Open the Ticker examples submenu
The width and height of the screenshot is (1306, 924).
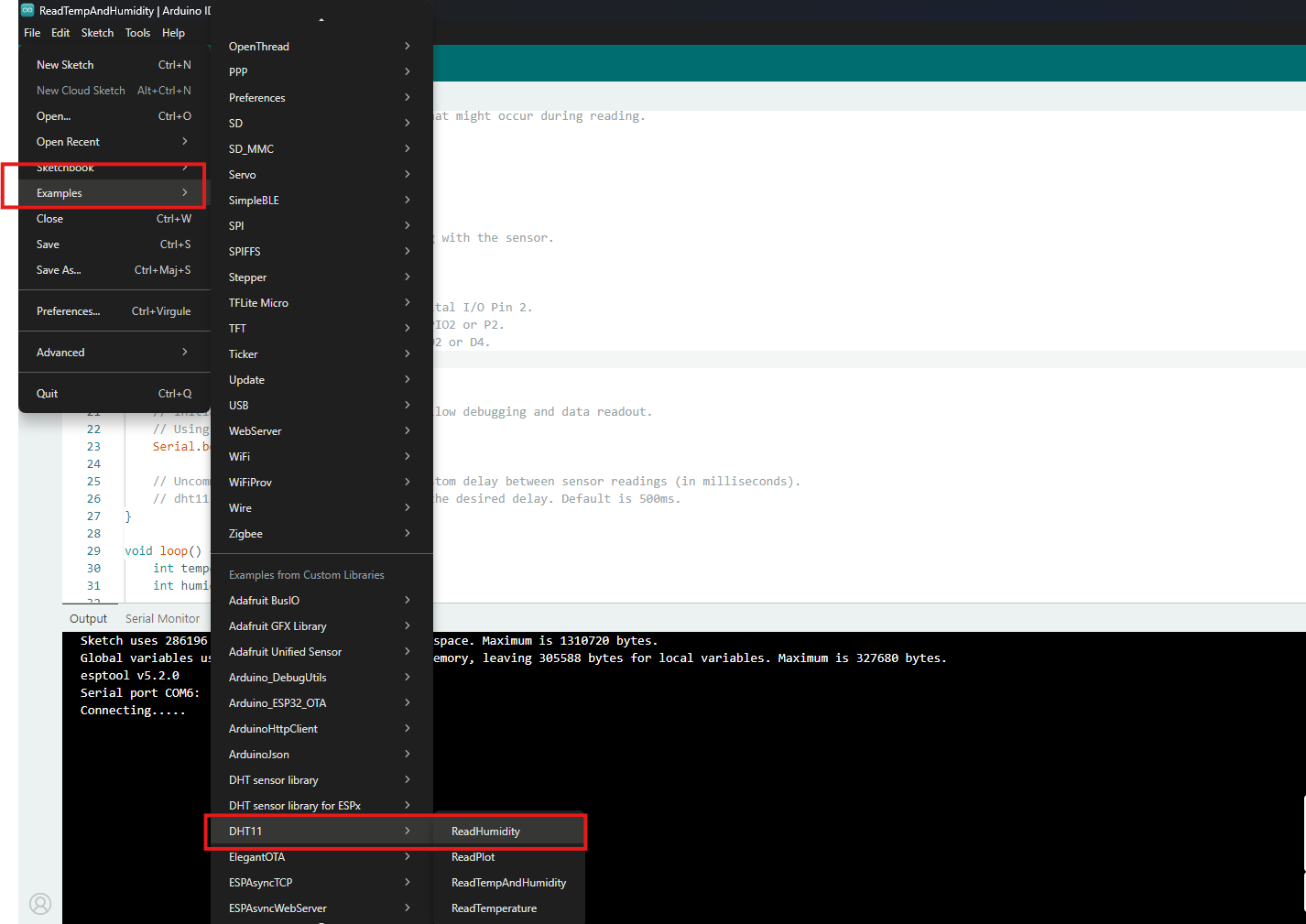click(x=321, y=354)
